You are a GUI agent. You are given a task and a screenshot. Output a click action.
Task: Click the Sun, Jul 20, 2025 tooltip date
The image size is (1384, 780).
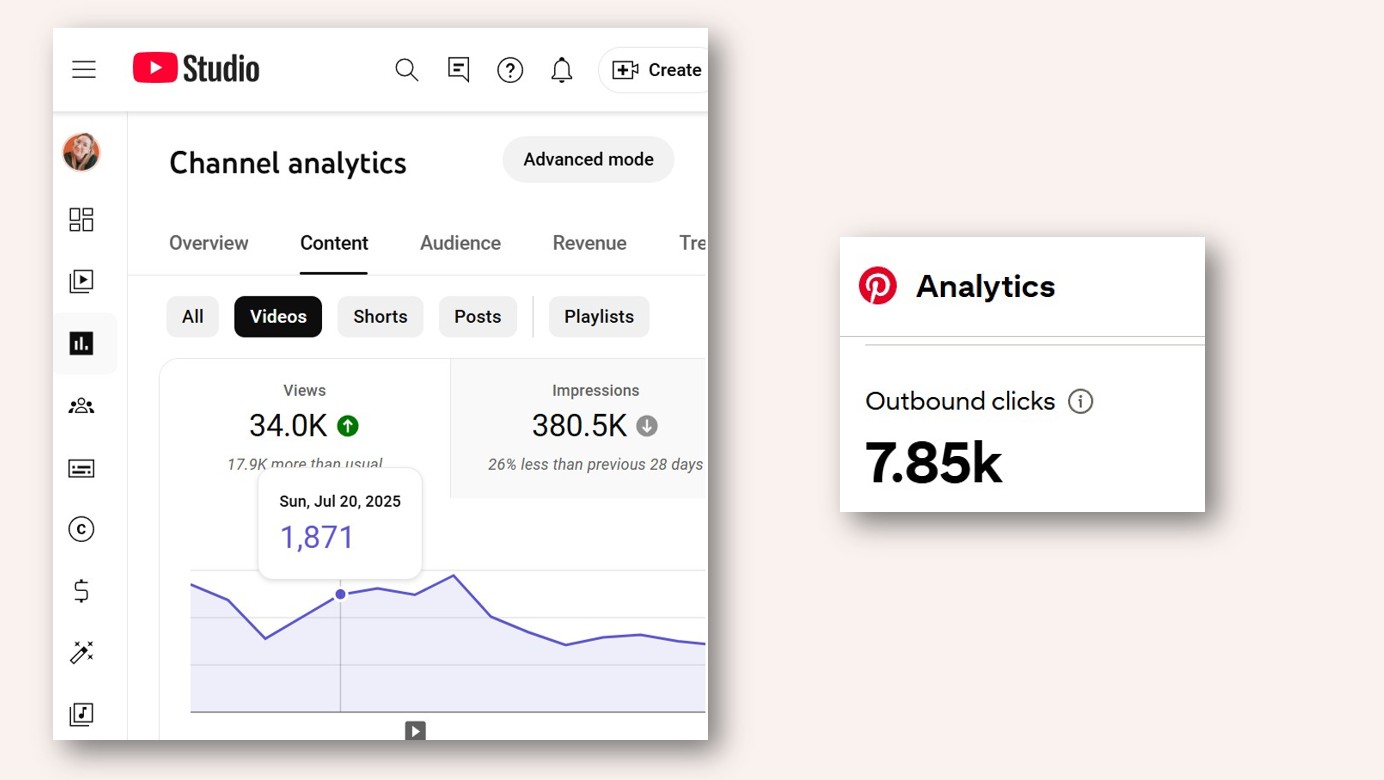340,502
